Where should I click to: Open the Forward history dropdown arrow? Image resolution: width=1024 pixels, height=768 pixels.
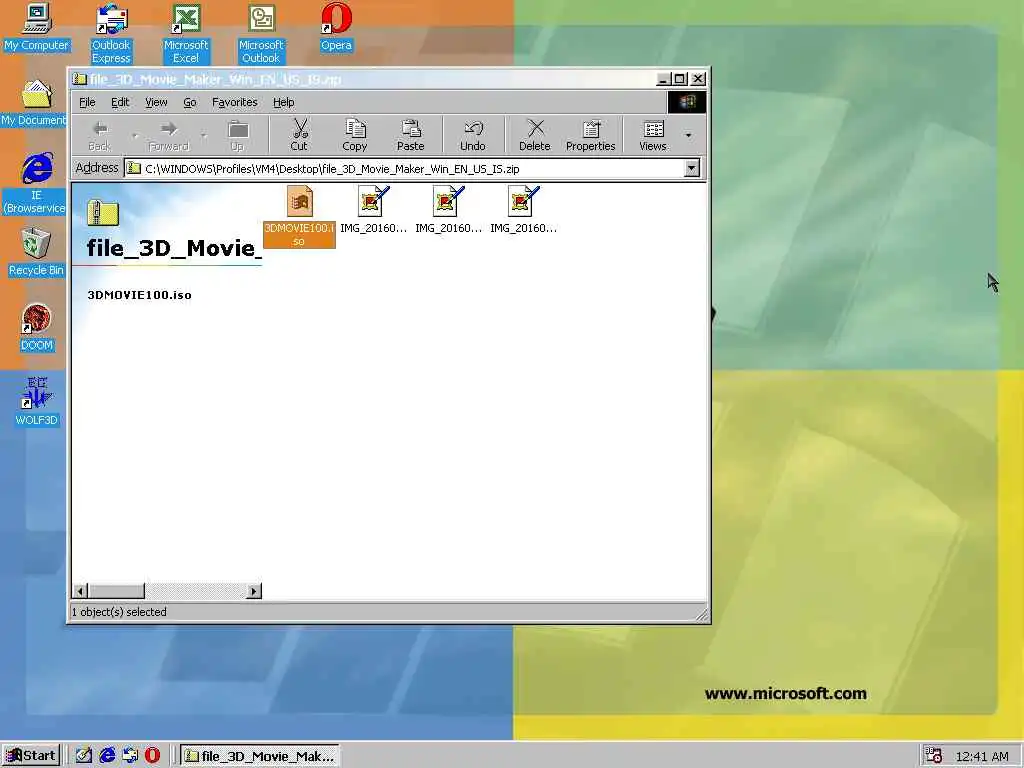(204, 135)
